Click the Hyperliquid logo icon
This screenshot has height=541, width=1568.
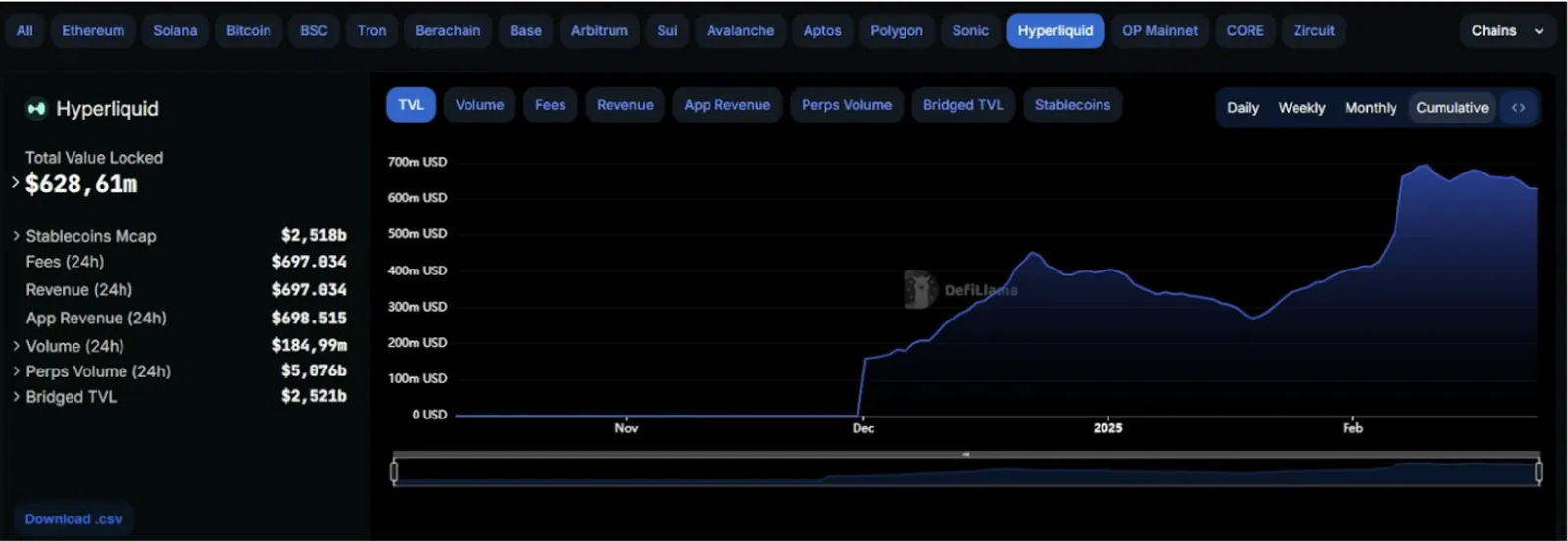36,109
